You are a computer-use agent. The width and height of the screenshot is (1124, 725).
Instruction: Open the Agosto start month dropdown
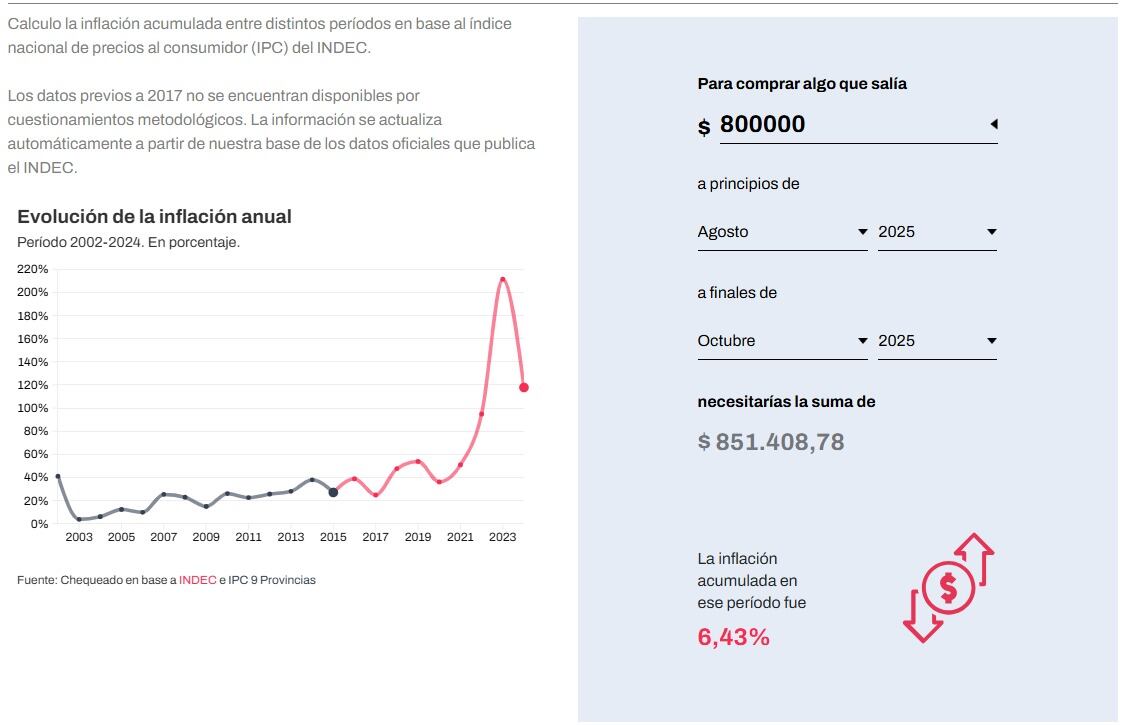[782, 231]
